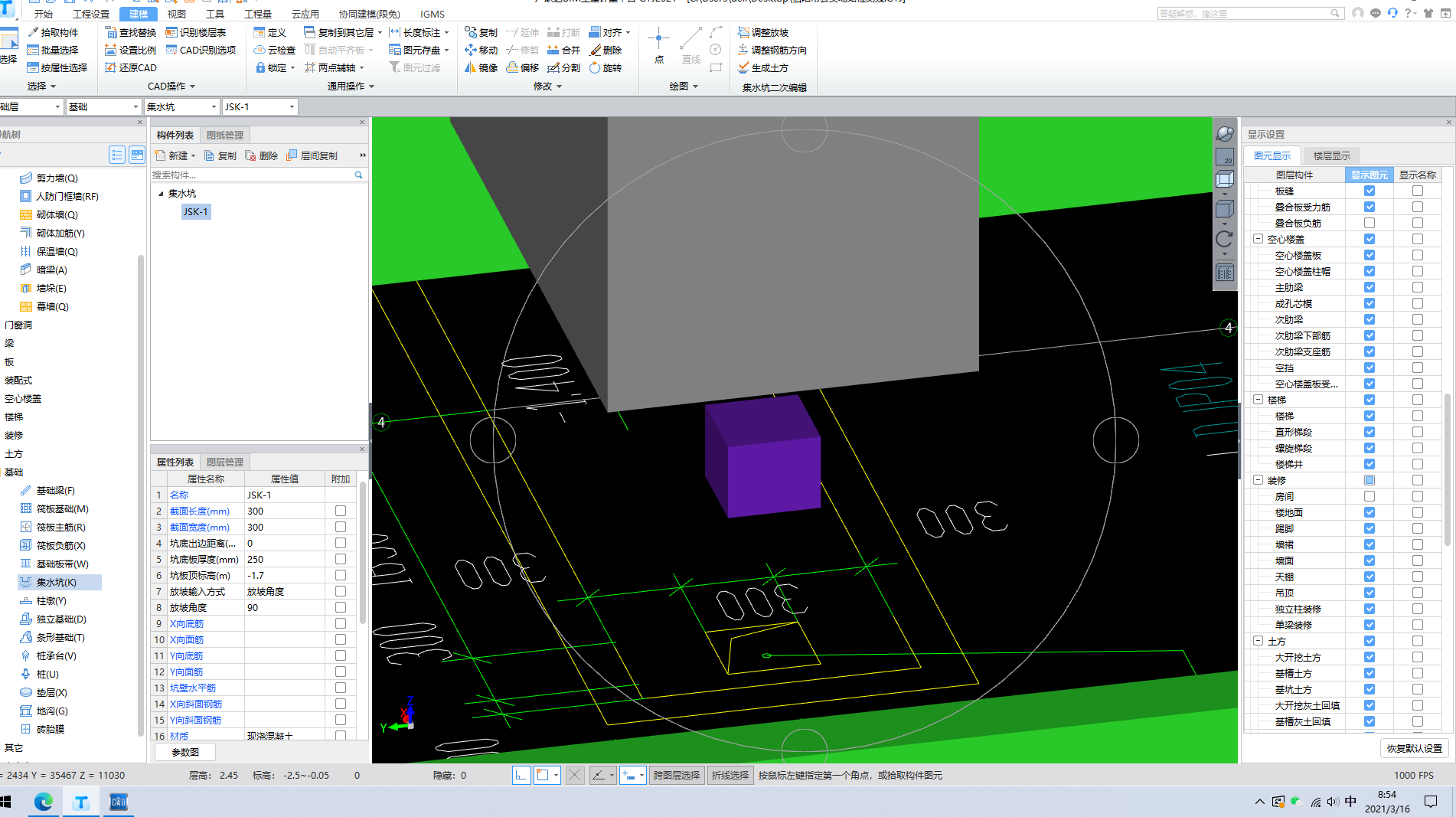Click the 搜索构件 search input field
Screen dimensions: 1456x817
coord(251,175)
